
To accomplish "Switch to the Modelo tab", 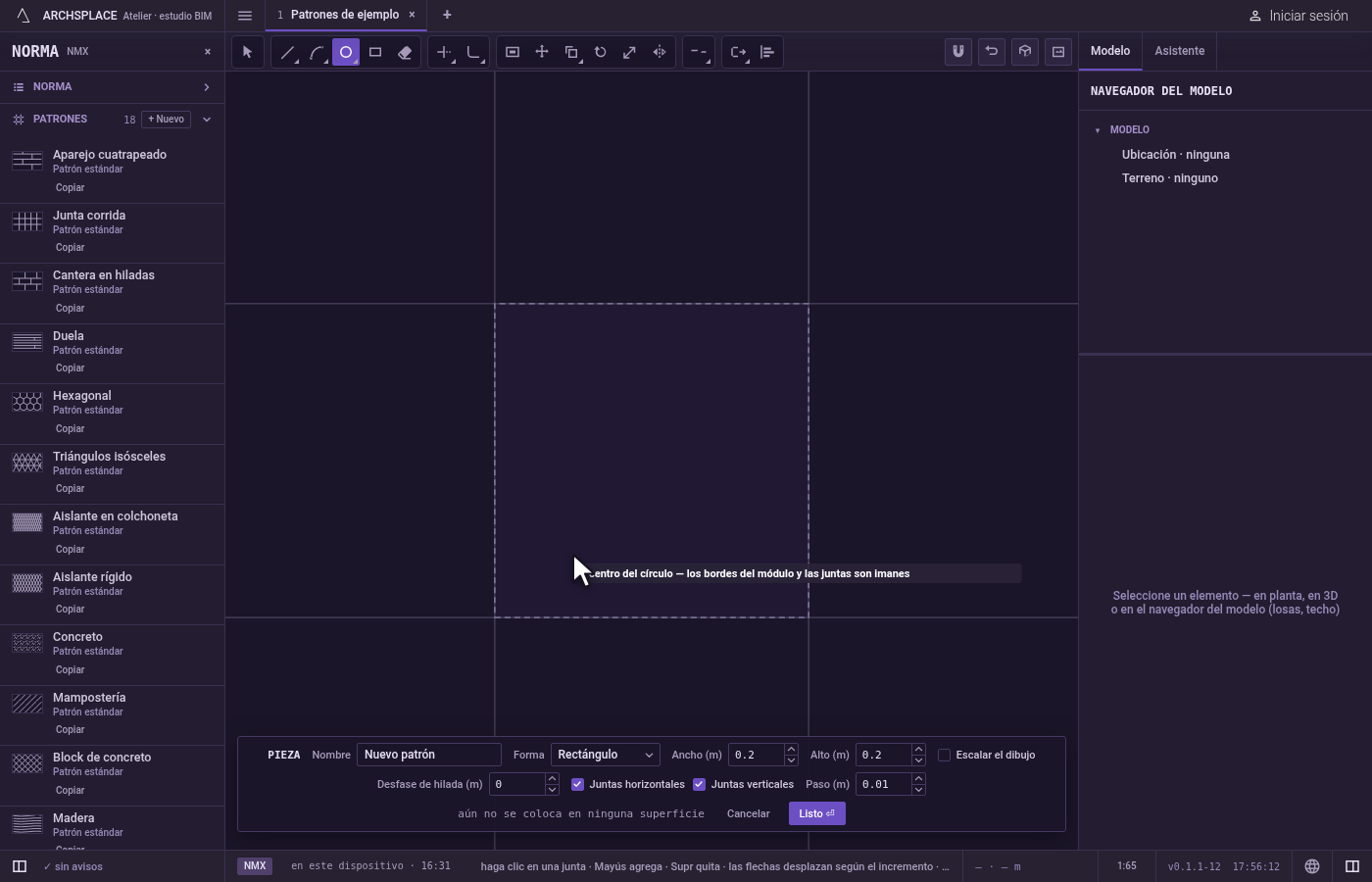I will [x=1110, y=51].
